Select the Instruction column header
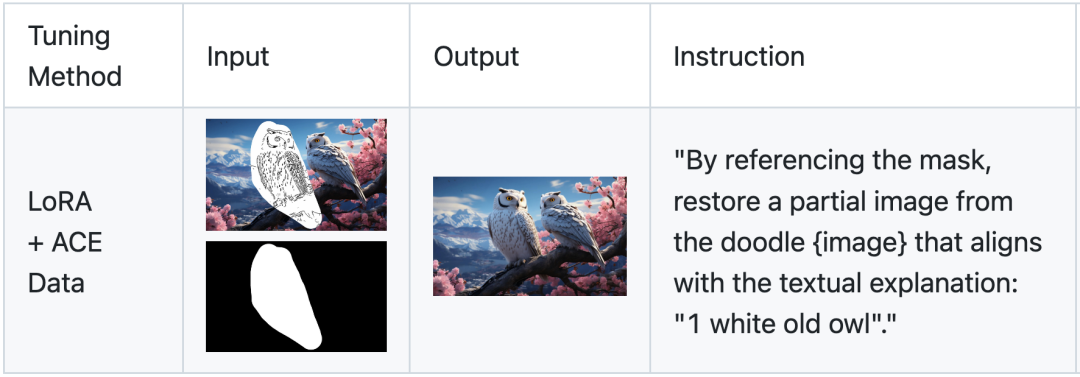Viewport: 1080px width, 377px height. (738, 57)
